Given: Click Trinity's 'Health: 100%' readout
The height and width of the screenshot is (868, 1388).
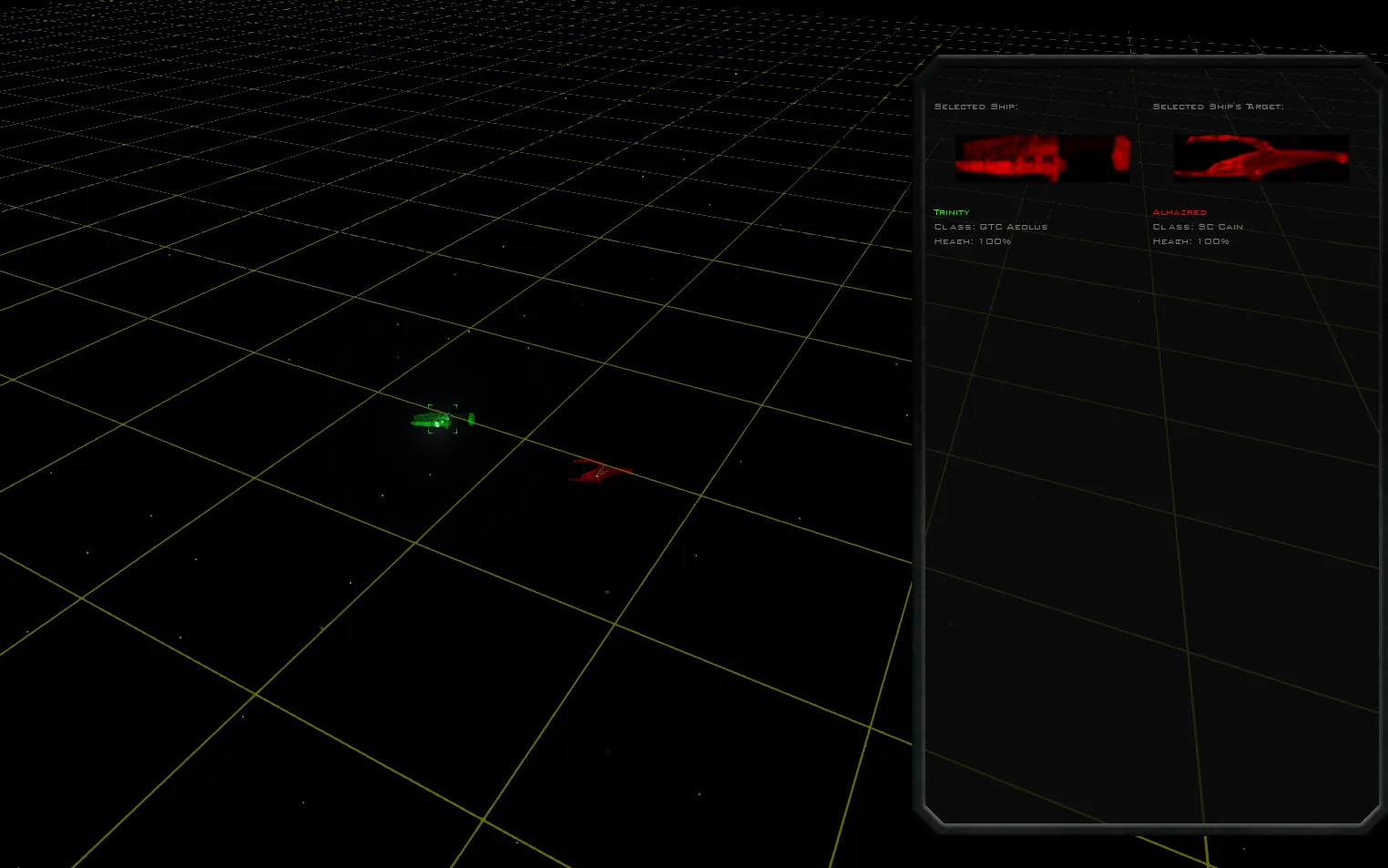Looking at the screenshot, I should (x=973, y=241).
